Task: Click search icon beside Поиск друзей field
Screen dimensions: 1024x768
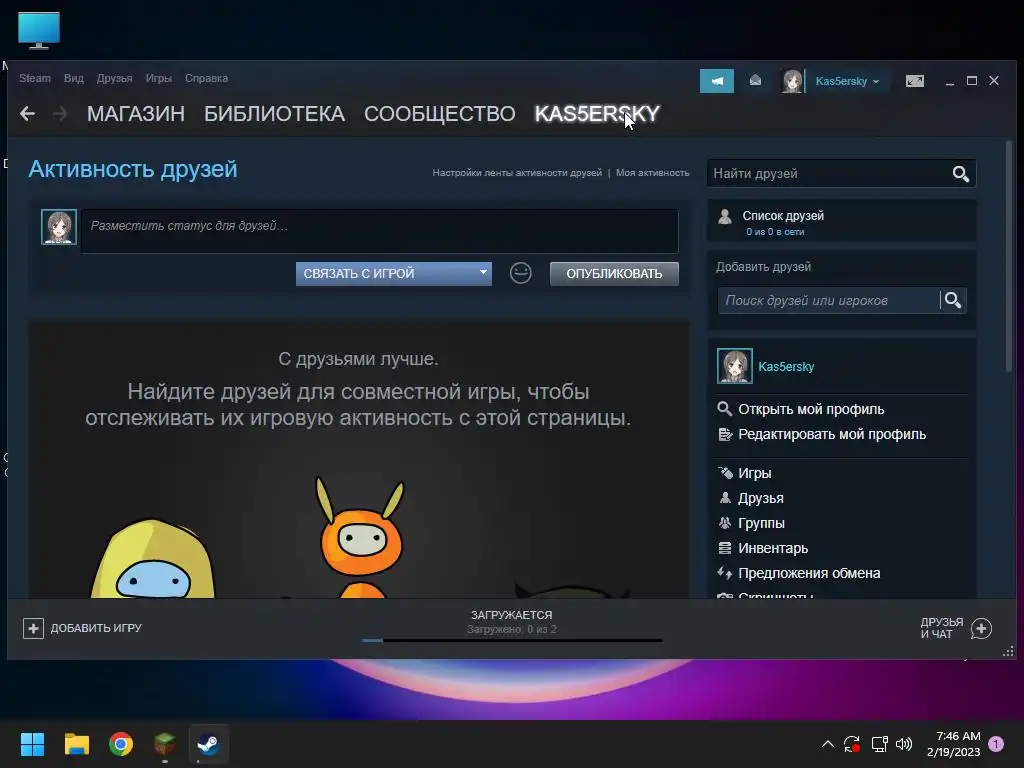Action: [953, 300]
